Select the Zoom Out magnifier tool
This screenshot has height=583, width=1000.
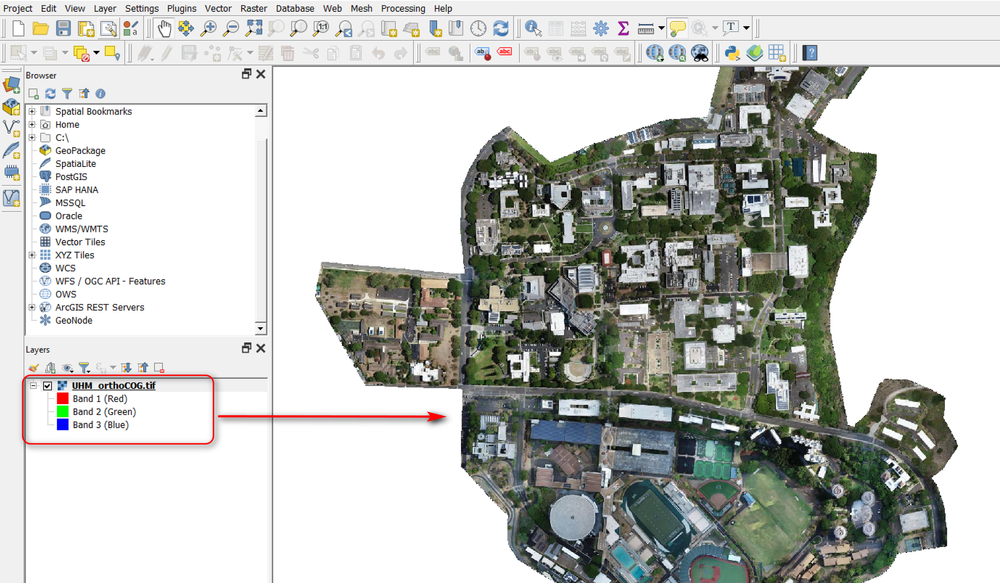(230, 29)
